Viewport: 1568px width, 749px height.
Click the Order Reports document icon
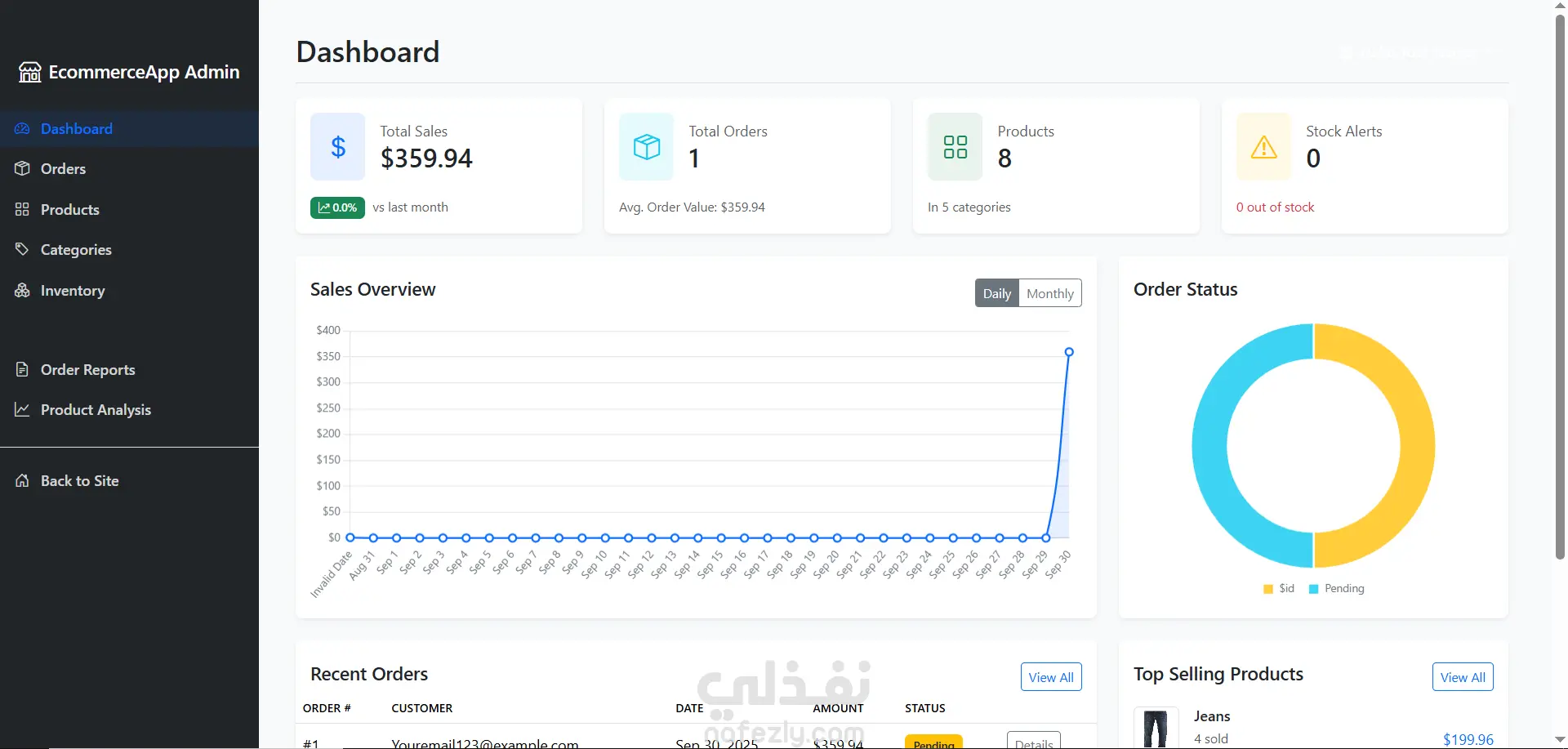(x=22, y=369)
